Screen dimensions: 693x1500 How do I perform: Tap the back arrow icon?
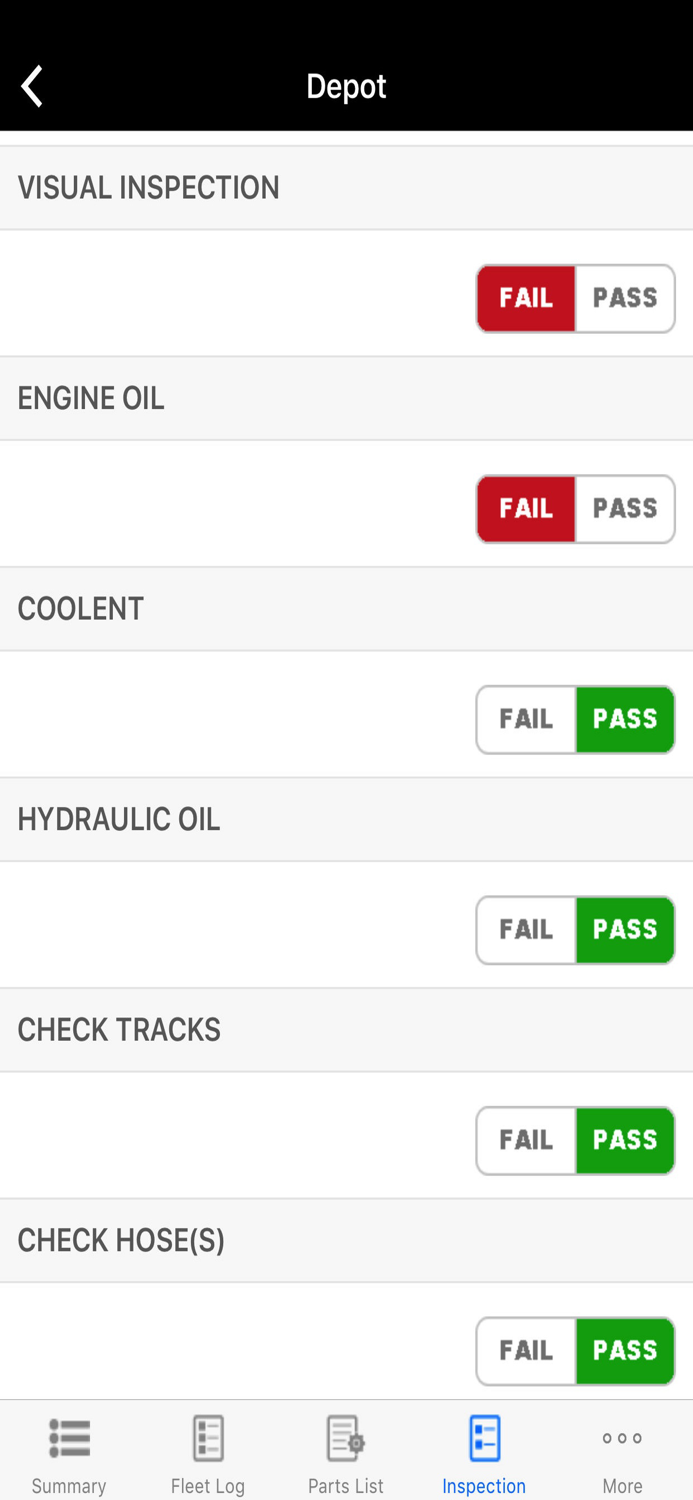[32, 86]
